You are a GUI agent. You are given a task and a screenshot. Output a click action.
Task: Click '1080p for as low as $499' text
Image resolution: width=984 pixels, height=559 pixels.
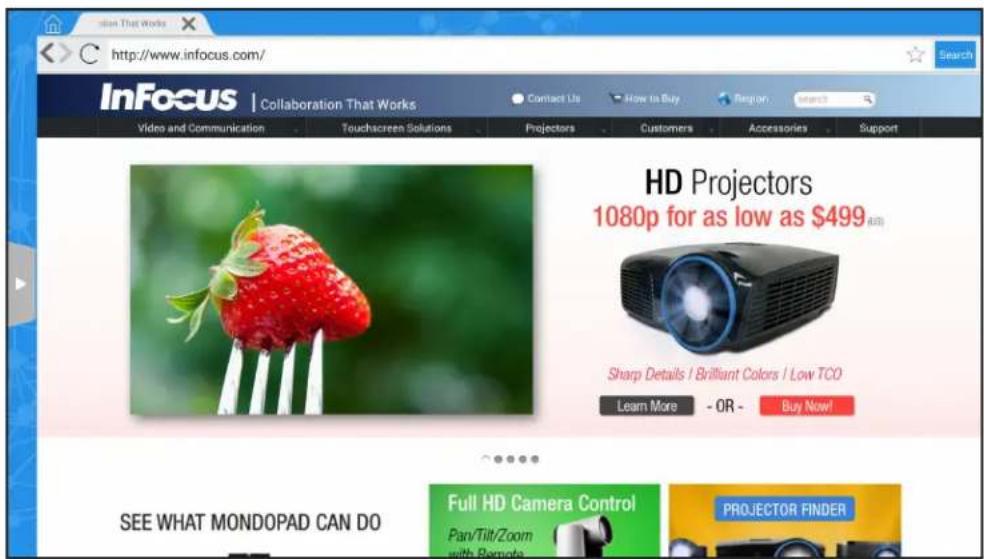[x=729, y=216]
